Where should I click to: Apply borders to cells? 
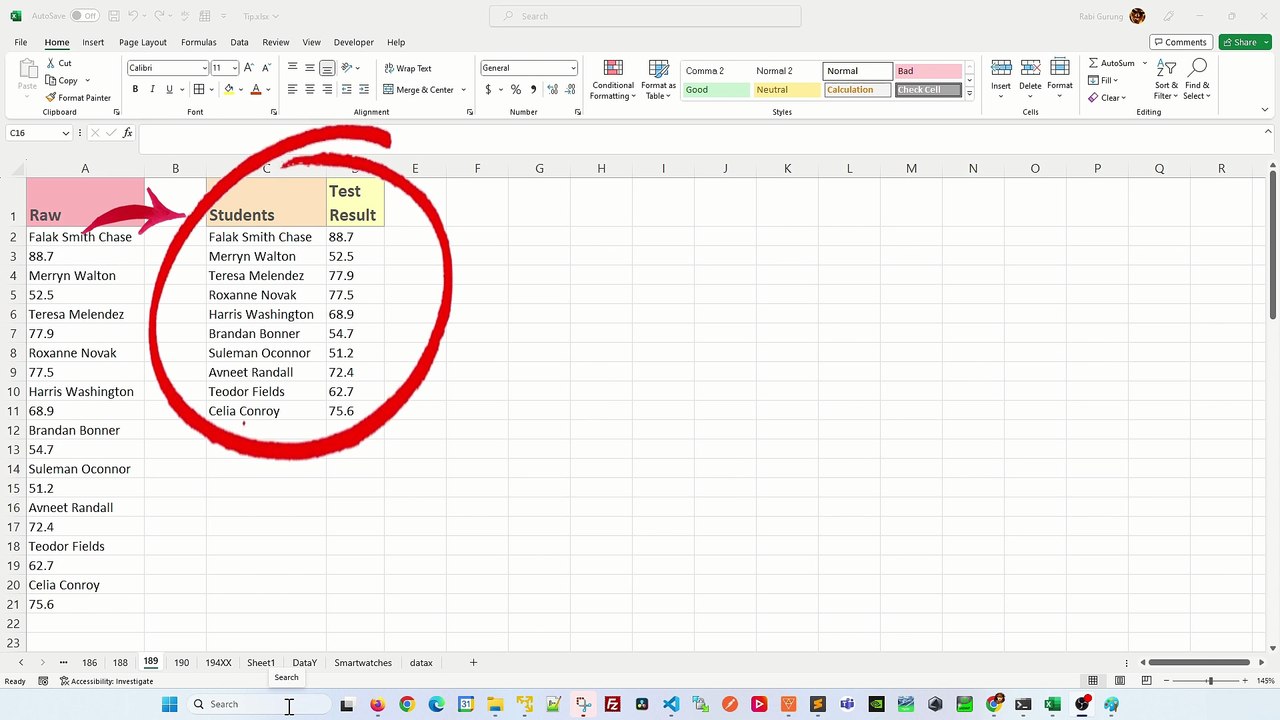(x=198, y=89)
